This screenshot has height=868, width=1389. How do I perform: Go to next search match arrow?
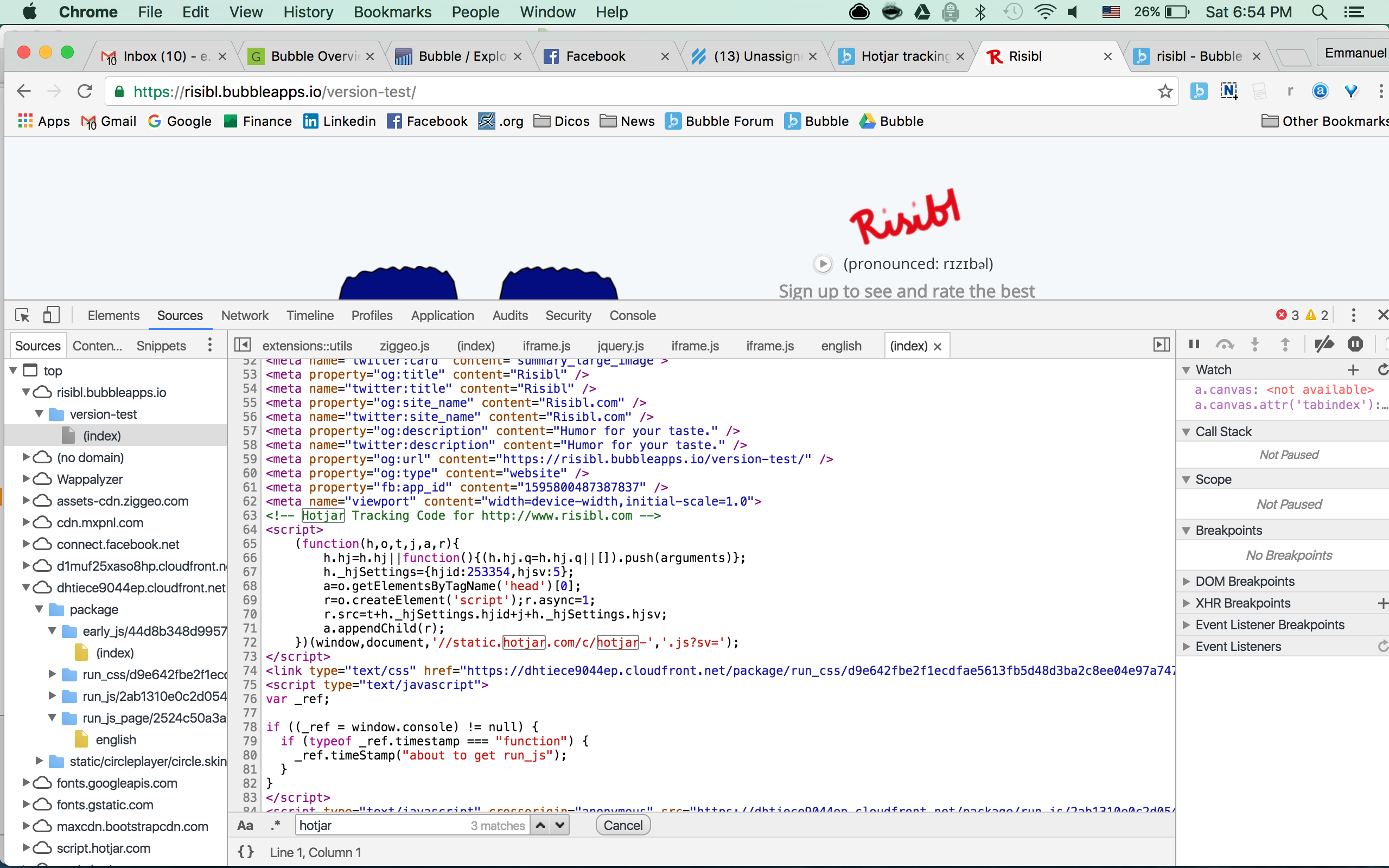[560, 826]
